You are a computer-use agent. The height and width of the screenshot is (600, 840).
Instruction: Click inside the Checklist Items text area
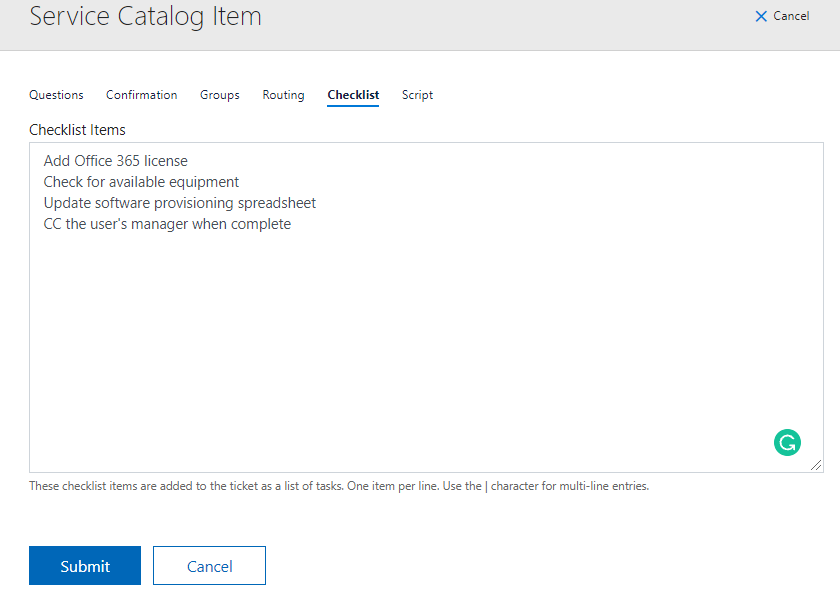pos(426,308)
